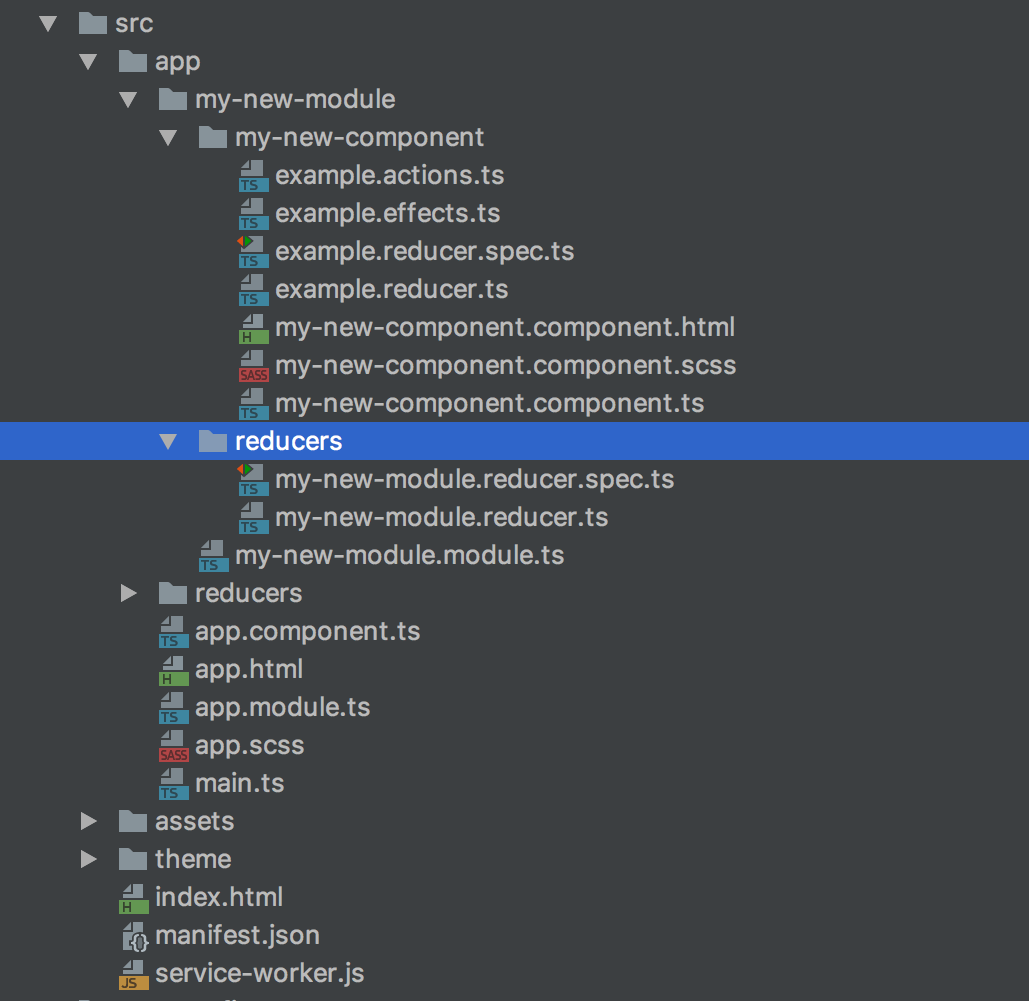1029x1001 pixels.
Task: Click the TypeScript icon next to example.actions.ts
Action: pyautogui.click(x=252, y=175)
